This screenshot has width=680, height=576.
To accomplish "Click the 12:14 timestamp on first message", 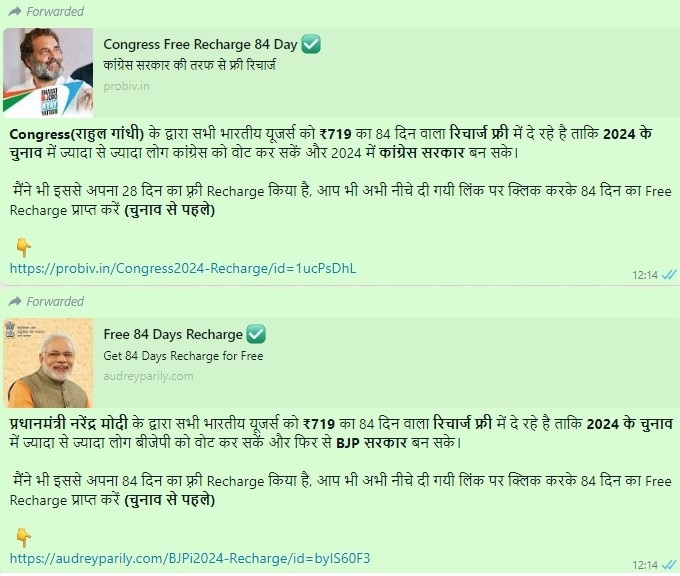I will [645, 275].
